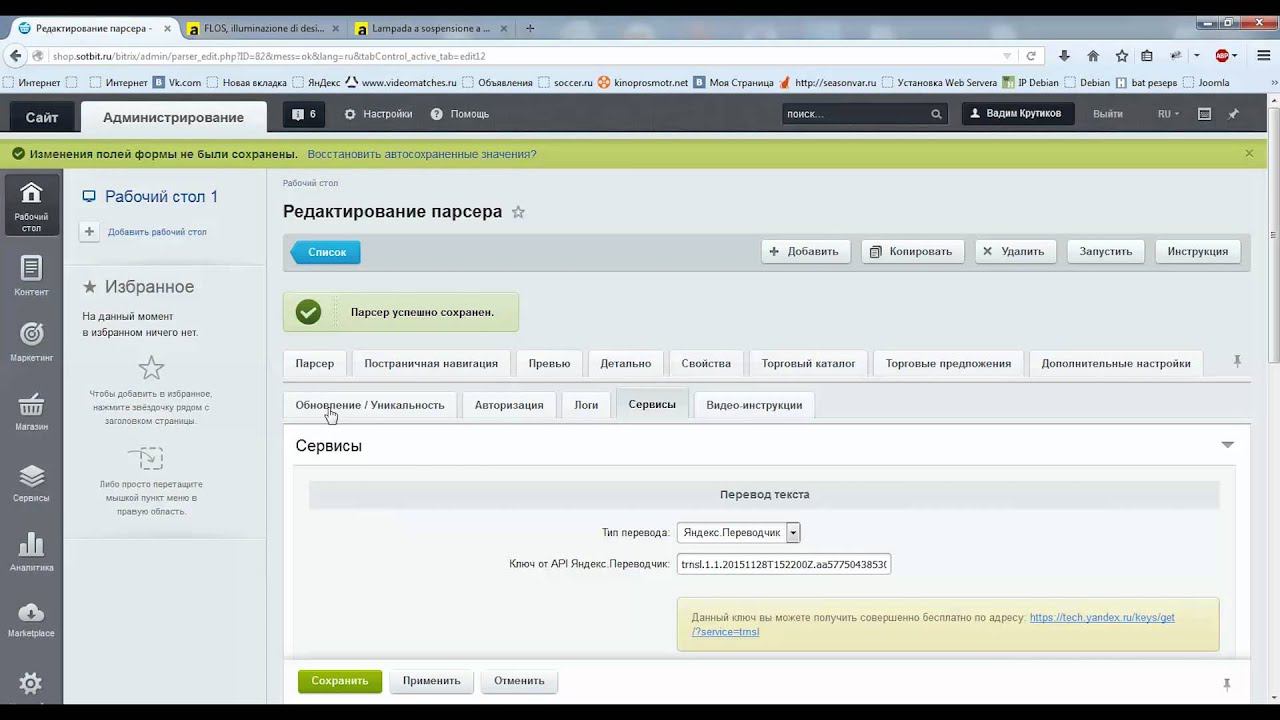Switch to Детально tab

coord(626,364)
